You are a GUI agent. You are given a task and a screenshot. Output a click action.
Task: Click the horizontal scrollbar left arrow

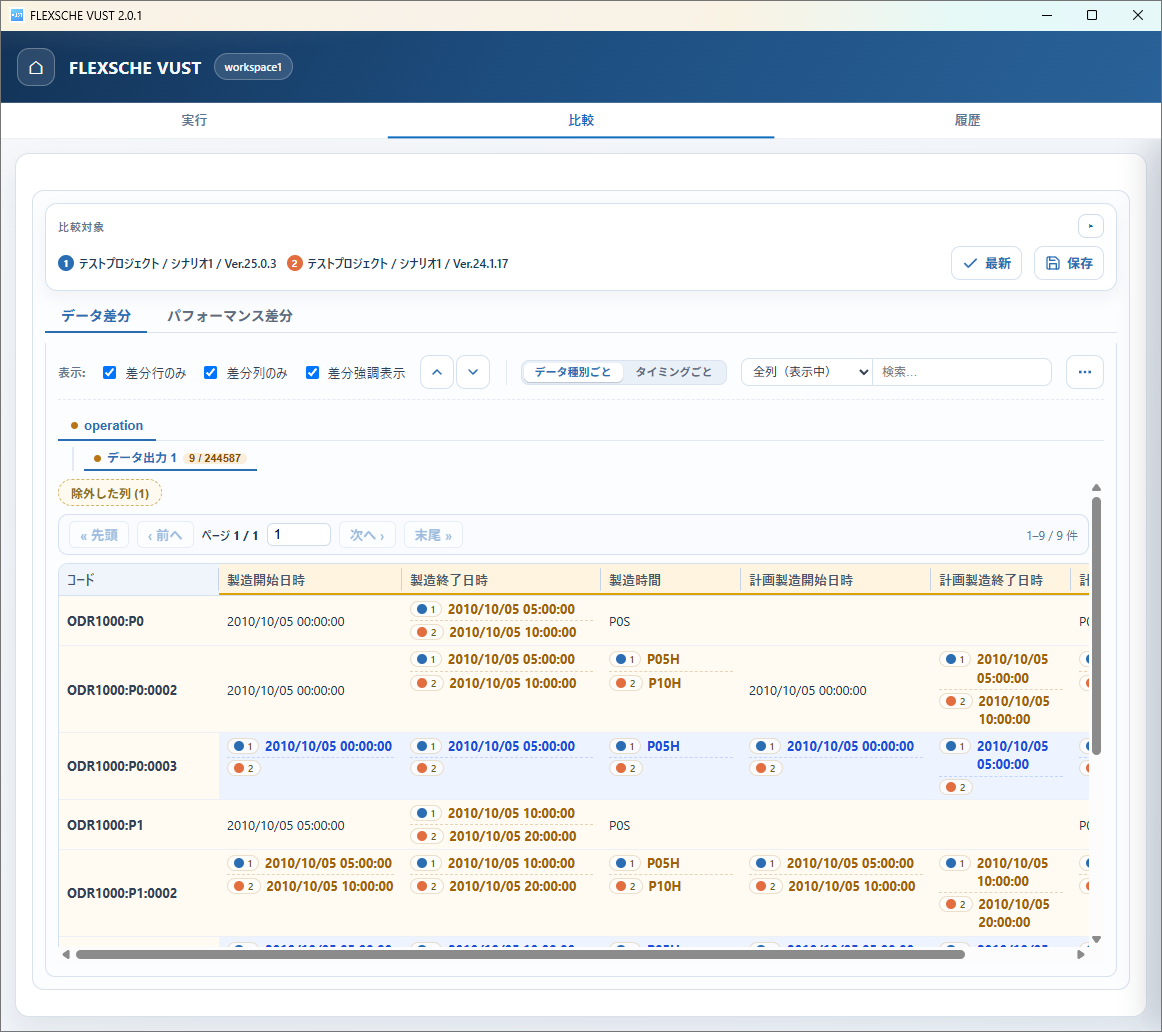pyautogui.click(x=66, y=954)
